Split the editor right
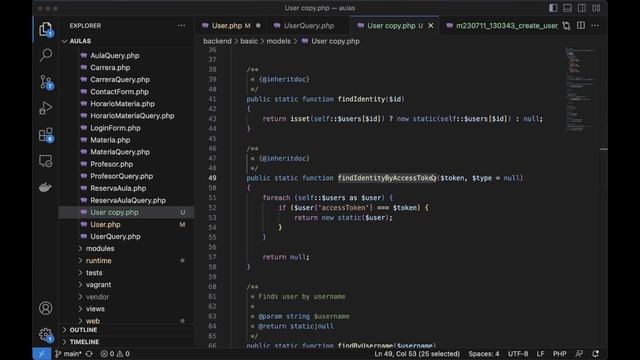The image size is (640, 360). click(581, 26)
